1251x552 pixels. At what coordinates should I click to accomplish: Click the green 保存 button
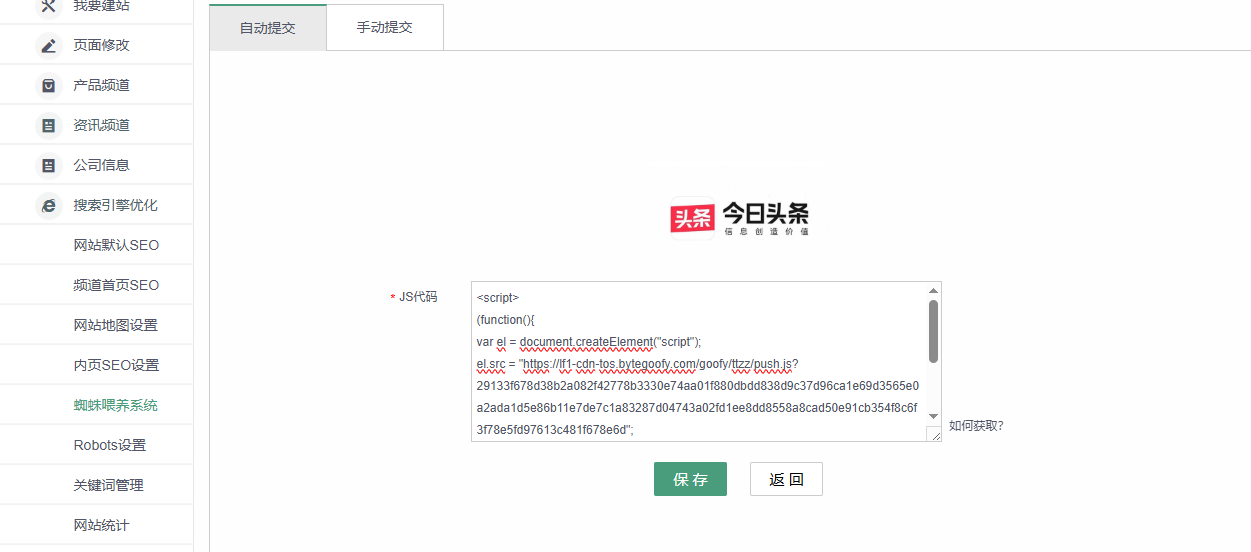(x=690, y=479)
